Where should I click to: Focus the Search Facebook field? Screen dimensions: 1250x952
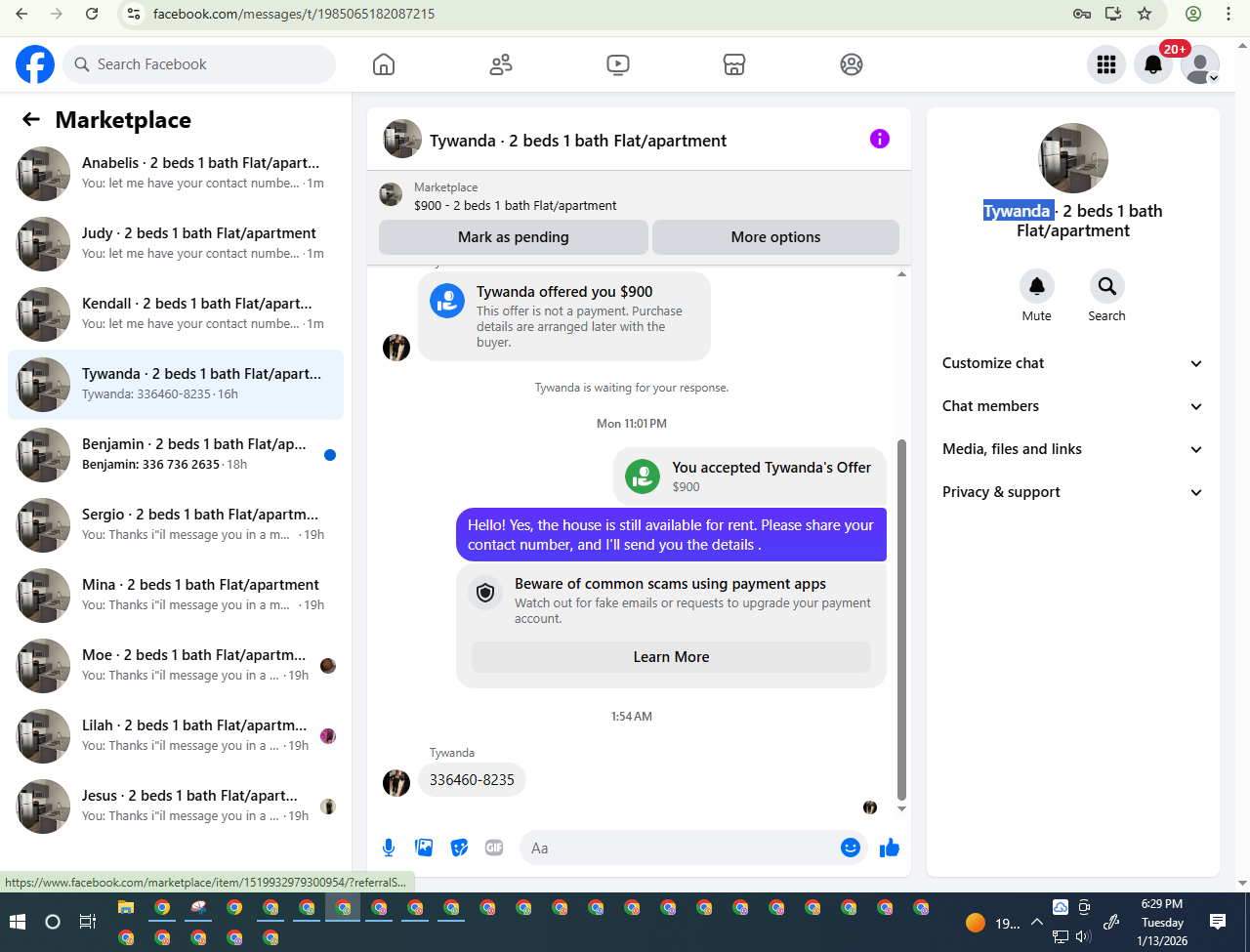tap(199, 64)
